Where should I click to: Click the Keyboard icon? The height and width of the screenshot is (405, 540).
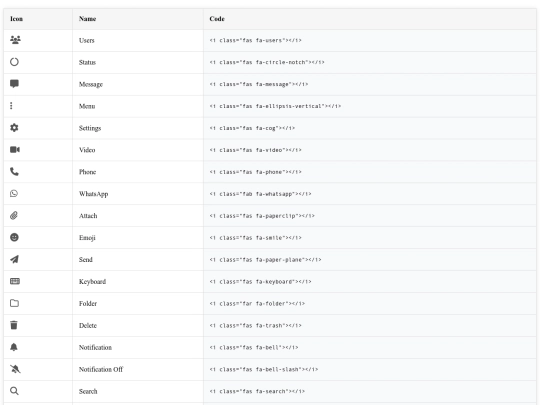[15, 281]
